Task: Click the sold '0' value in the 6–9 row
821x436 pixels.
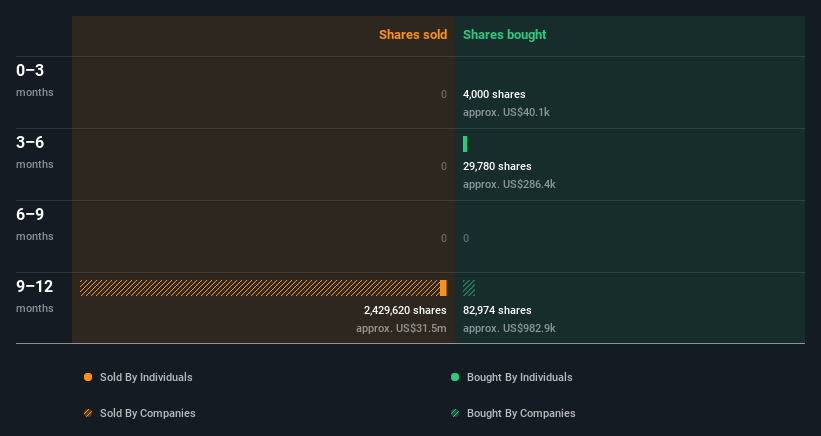Action: pyautogui.click(x=444, y=238)
